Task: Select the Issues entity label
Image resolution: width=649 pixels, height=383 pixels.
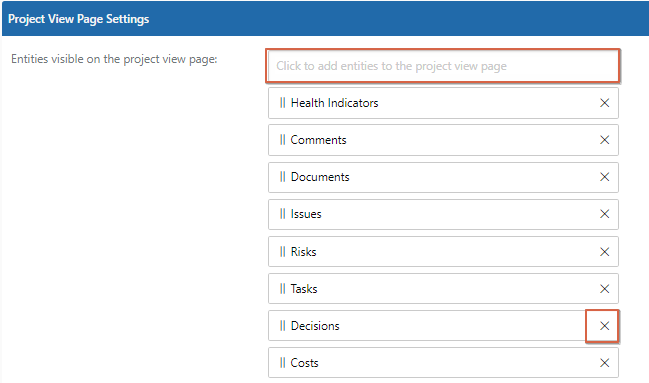Action: click(x=306, y=214)
